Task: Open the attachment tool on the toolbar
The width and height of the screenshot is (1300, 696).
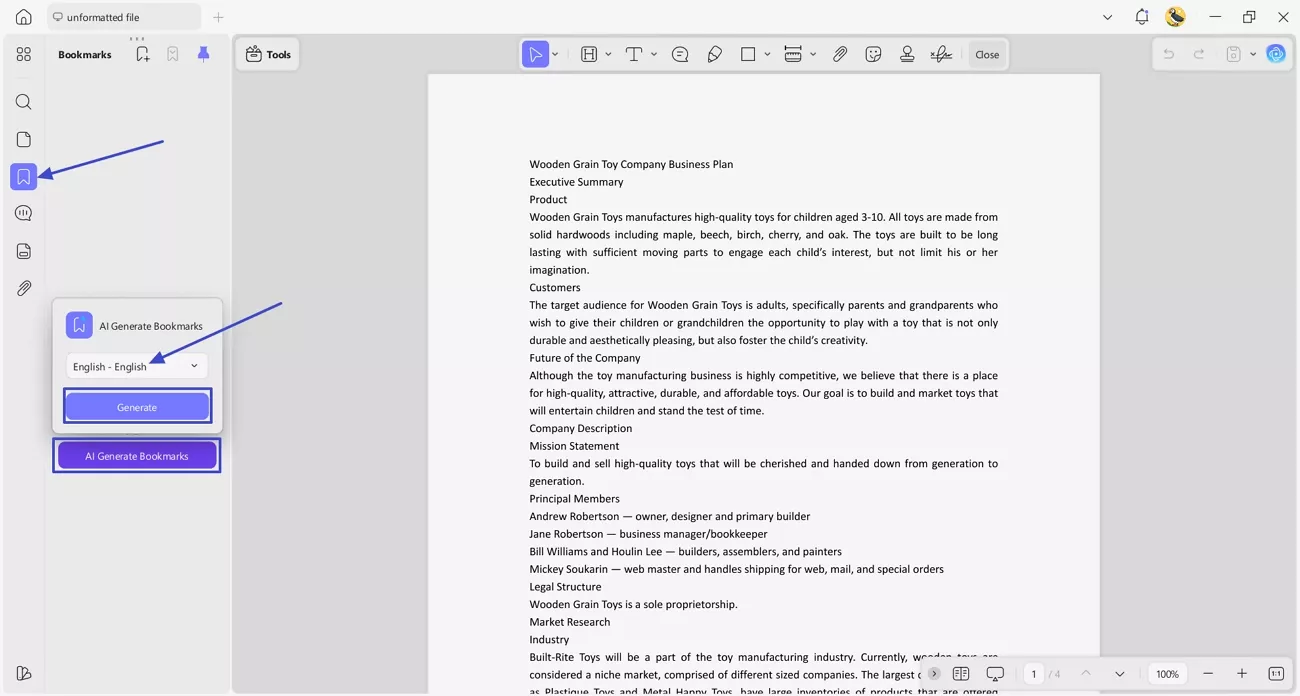Action: [x=840, y=53]
